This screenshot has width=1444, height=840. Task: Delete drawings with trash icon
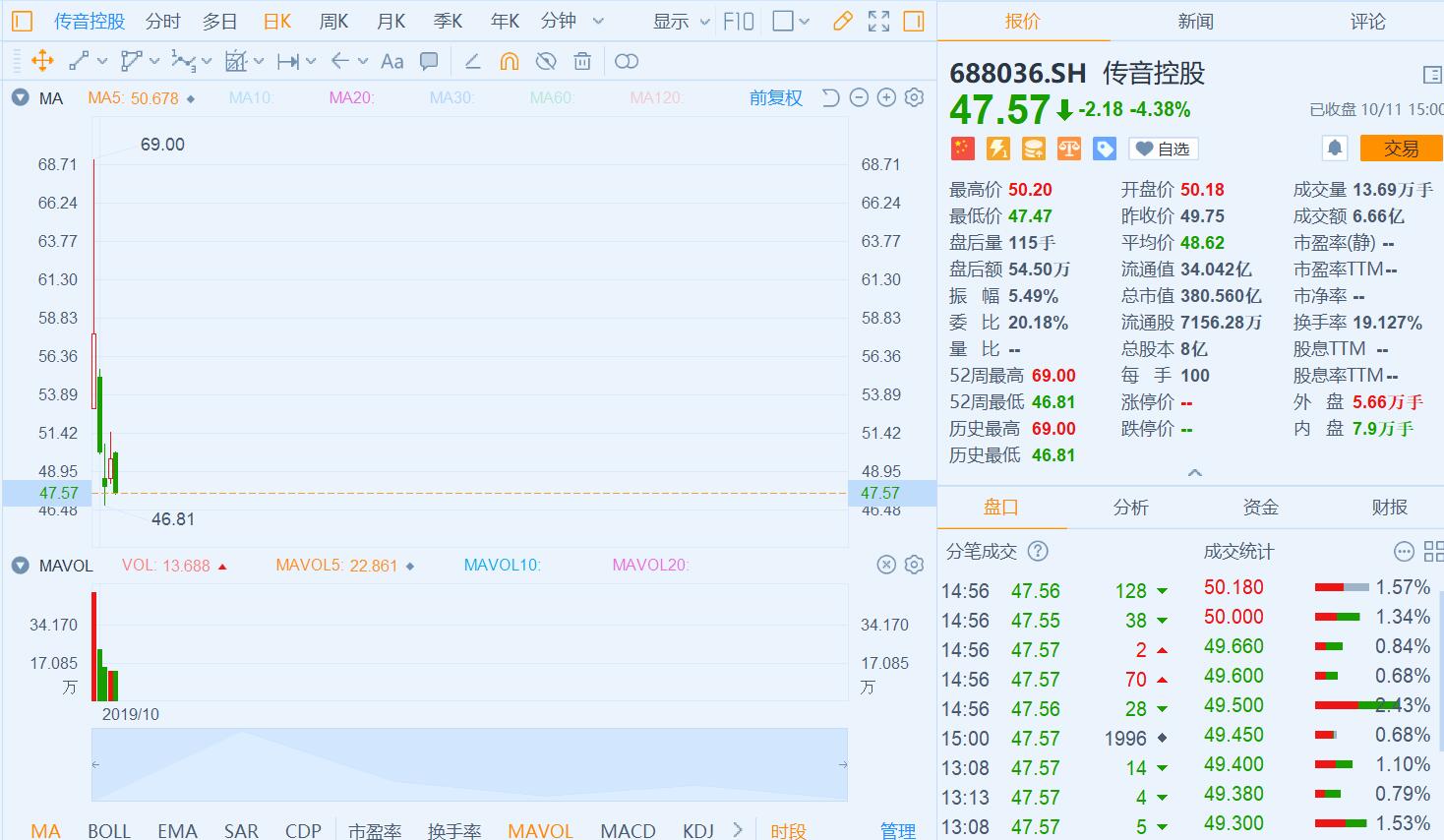coord(582,61)
